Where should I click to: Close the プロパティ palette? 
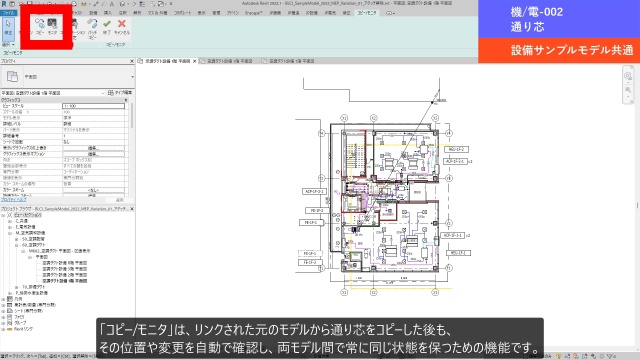(131, 61)
